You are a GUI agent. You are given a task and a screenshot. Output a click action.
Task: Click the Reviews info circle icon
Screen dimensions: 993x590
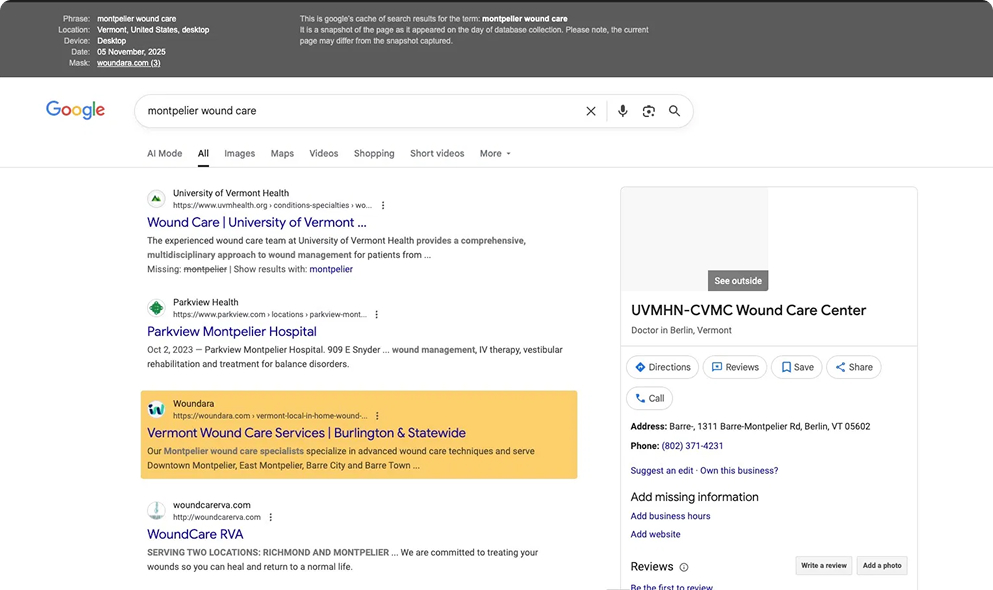[x=684, y=567]
